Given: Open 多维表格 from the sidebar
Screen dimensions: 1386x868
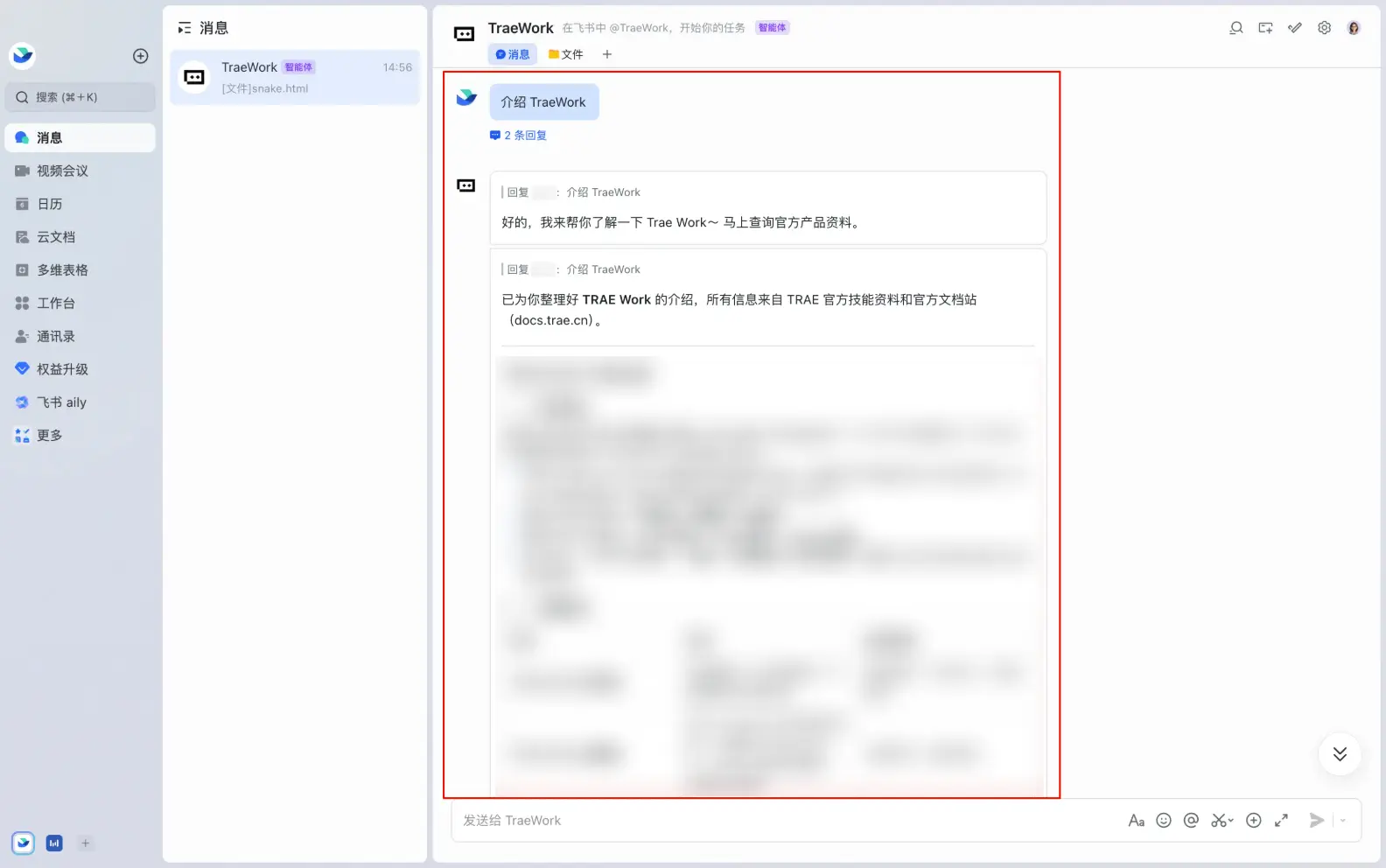Looking at the screenshot, I should [80, 270].
